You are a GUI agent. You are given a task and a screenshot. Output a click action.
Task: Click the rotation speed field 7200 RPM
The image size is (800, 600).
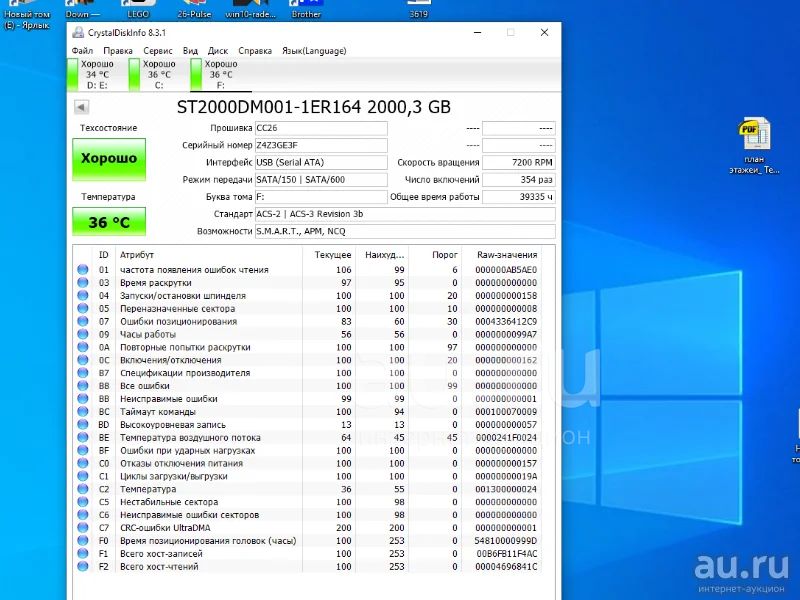click(x=518, y=162)
